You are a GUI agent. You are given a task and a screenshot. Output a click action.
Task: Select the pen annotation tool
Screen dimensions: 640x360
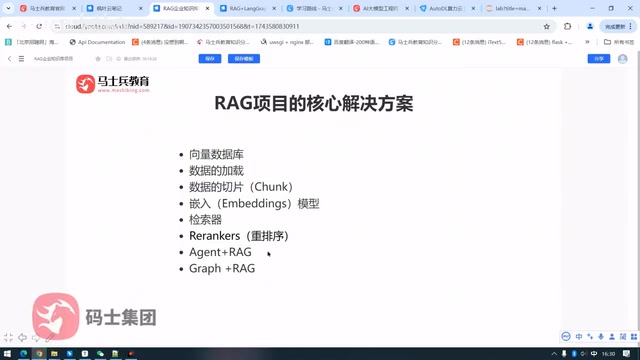(50, 338)
